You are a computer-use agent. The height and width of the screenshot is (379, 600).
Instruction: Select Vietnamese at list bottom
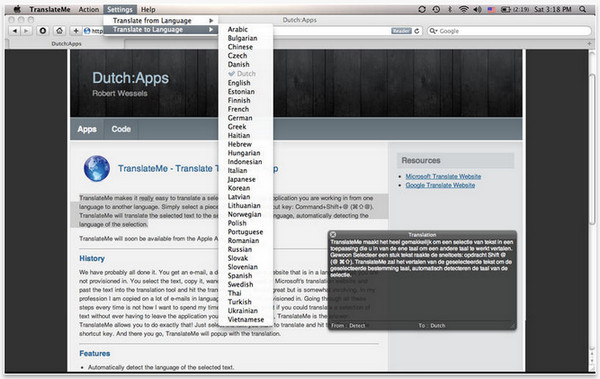(x=245, y=319)
